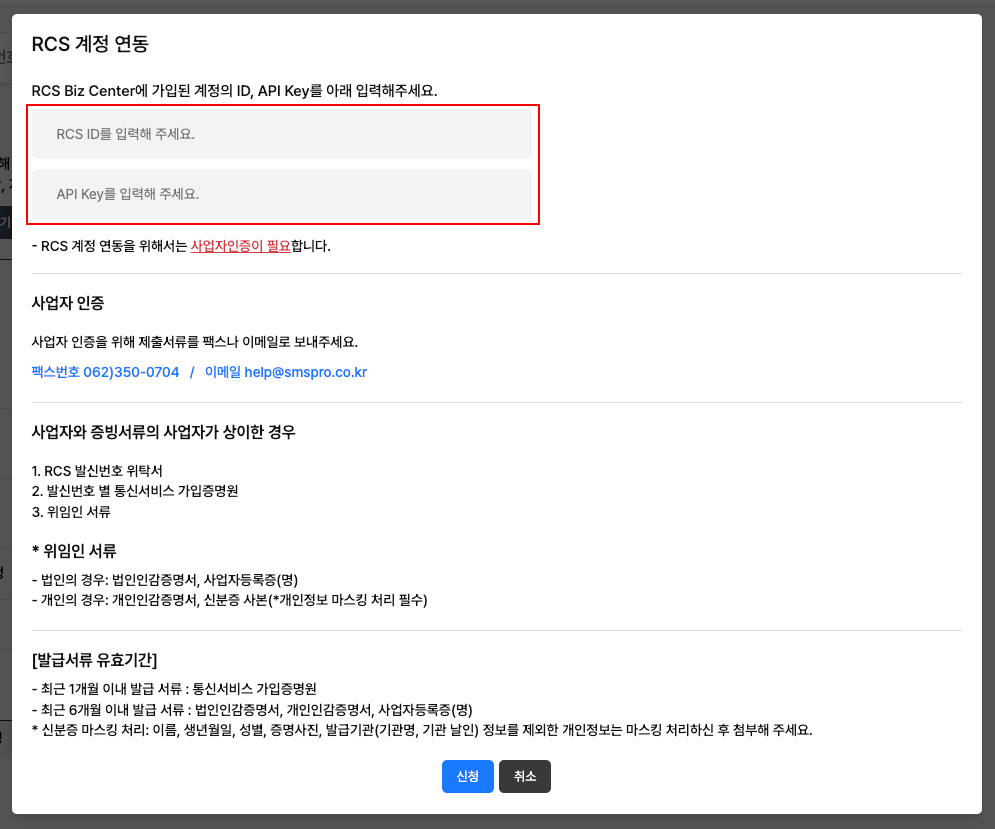
Task: Select the 사업자 인증 section heading
Action: point(68,302)
